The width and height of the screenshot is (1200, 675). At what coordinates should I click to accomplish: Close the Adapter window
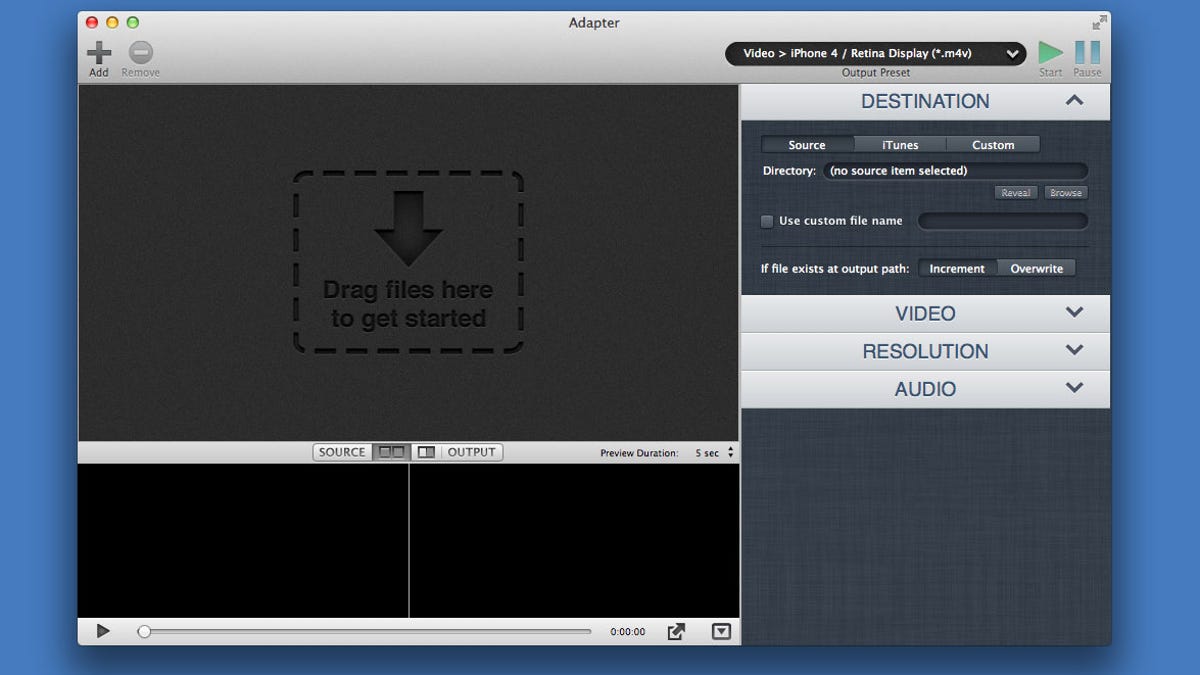click(x=92, y=22)
